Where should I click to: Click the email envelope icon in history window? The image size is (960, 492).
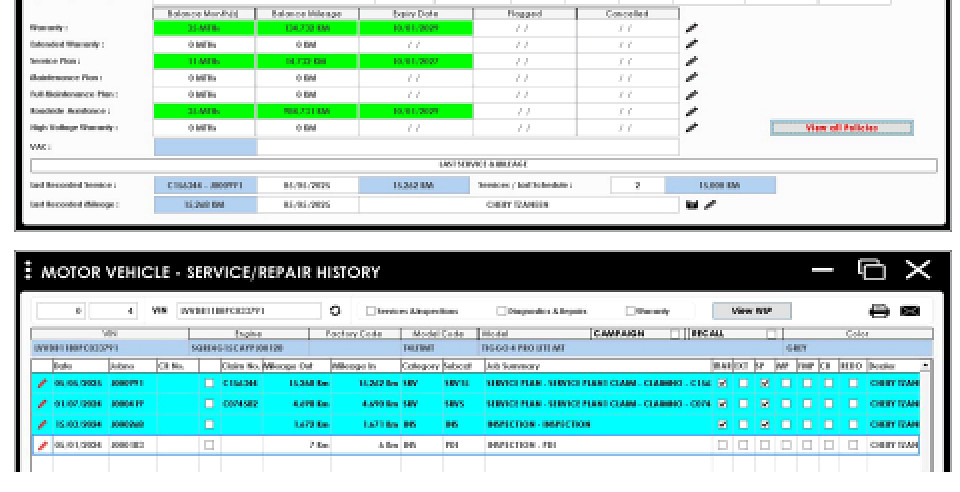pos(910,311)
